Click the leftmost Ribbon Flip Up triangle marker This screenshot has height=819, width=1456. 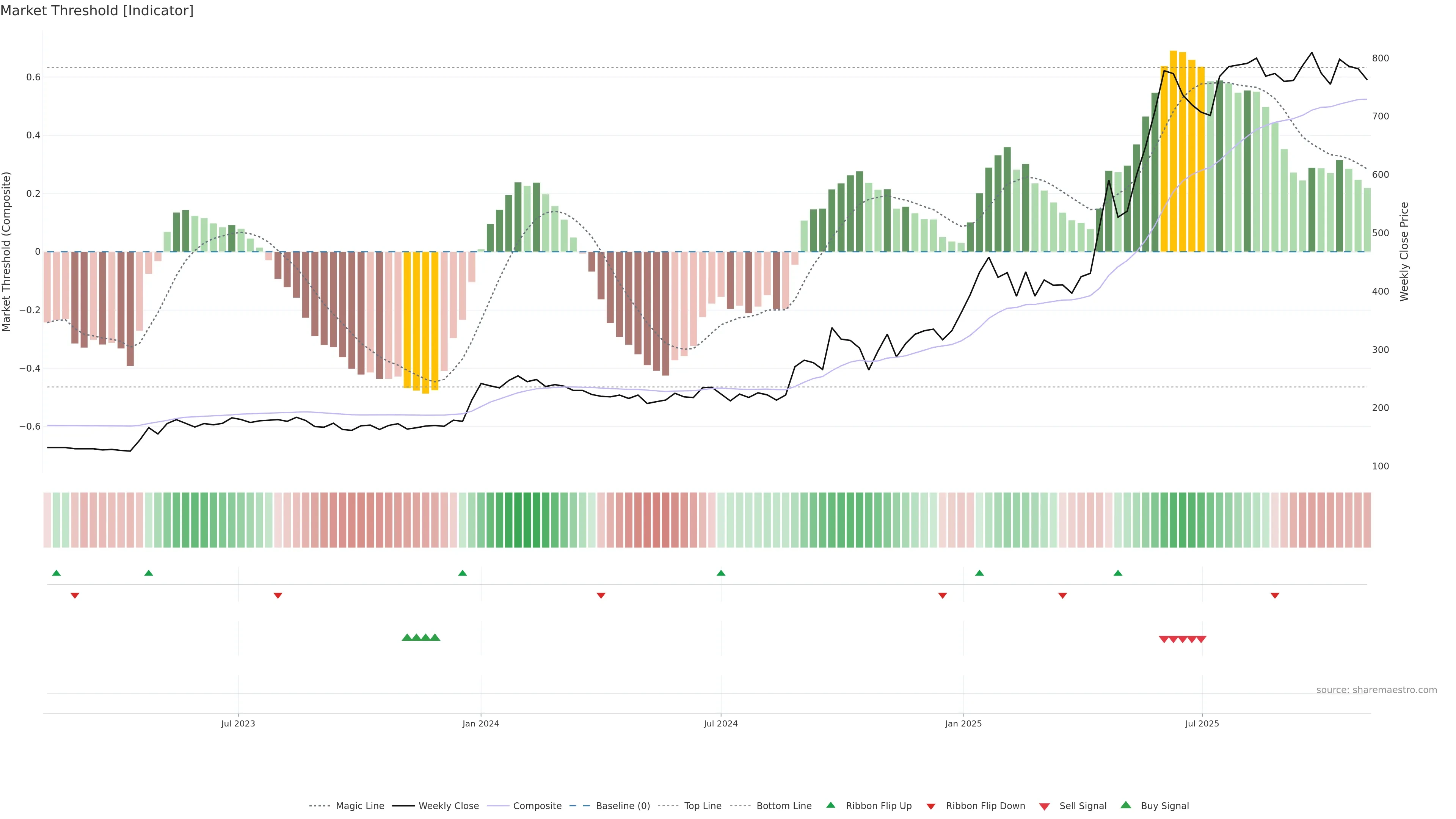click(56, 573)
